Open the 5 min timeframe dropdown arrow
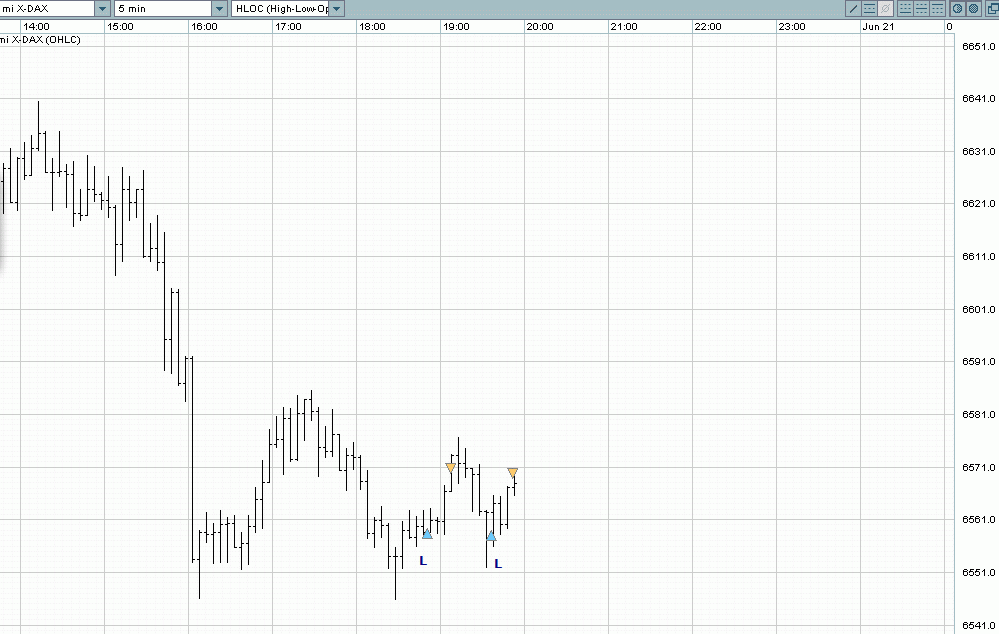999x634 pixels. tap(219, 8)
